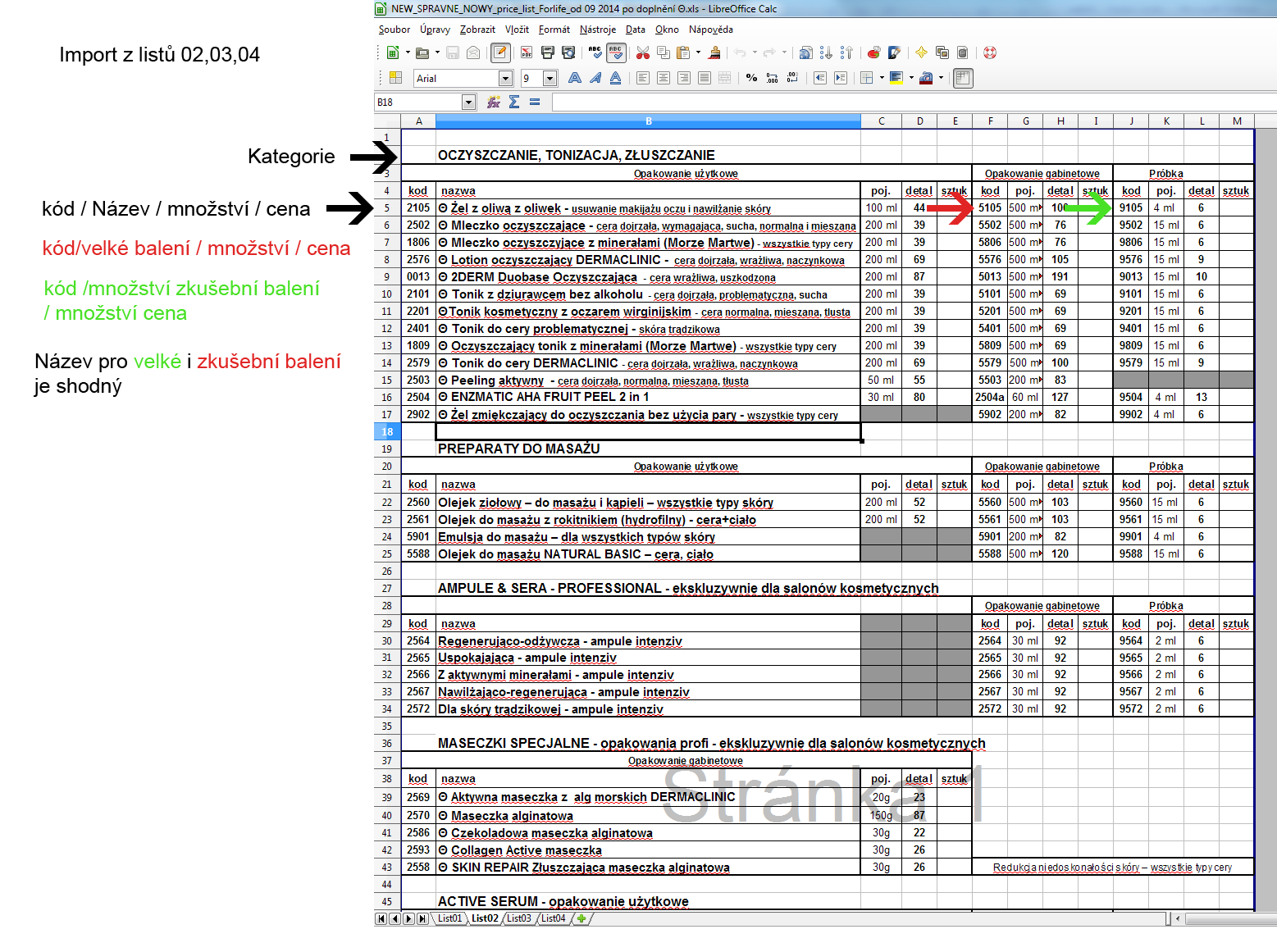Click the Paste clipboard icon
This screenshot has width=1277, height=952.
point(682,52)
